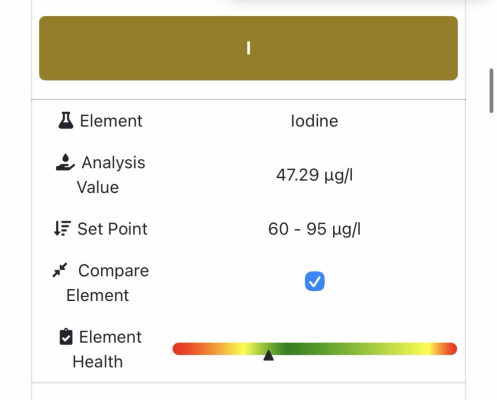Click the hand-with-droplet Analysis Value icon
The height and width of the screenshot is (400, 497).
65,162
